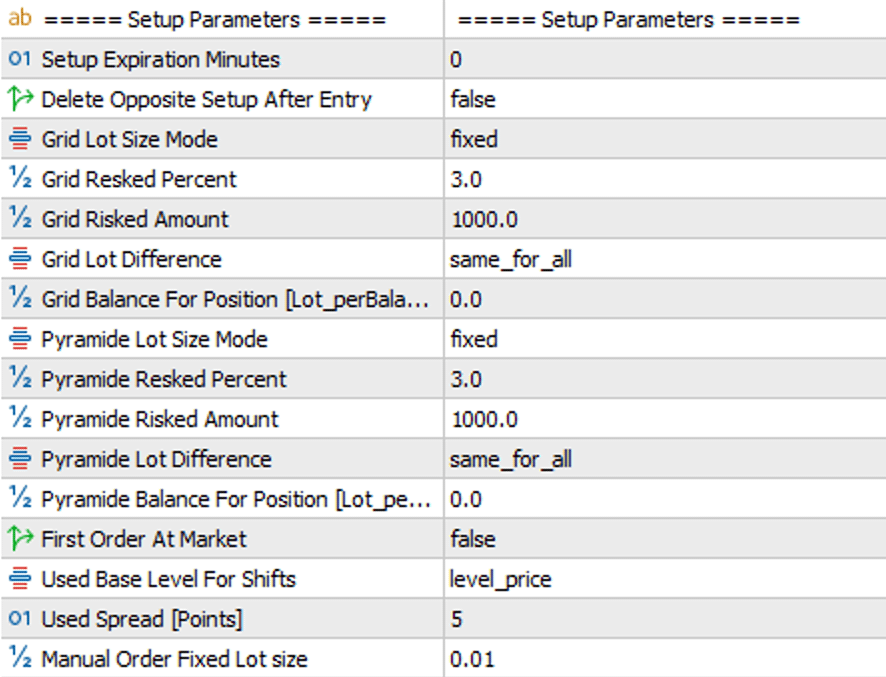This screenshot has width=886, height=677.
Task: Edit the Grid Resked Percent 3.0 value
Action: (466, 179)
